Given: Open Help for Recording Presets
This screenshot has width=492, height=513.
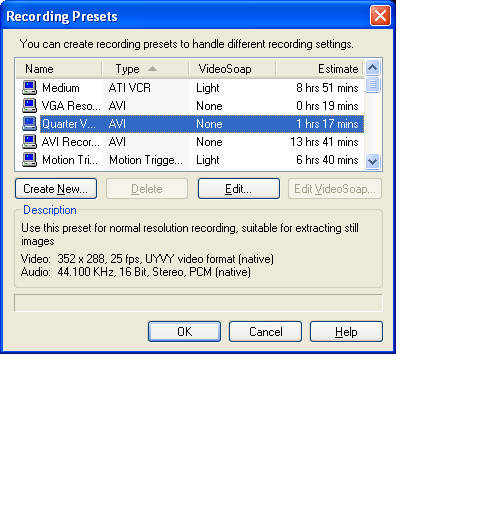Looking at the screenshot, I should 346,332.
